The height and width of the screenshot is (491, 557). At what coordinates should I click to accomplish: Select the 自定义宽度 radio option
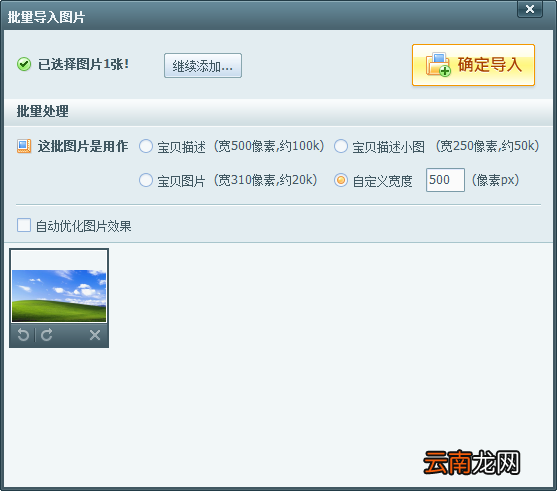(341, 180)
